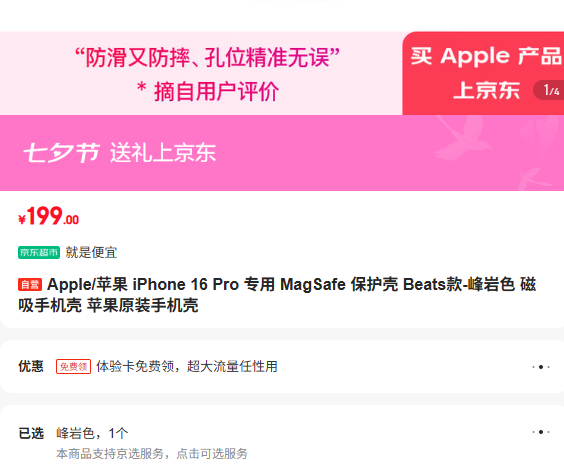
Task: Click the ¥199.00 price
Action: 49,216
